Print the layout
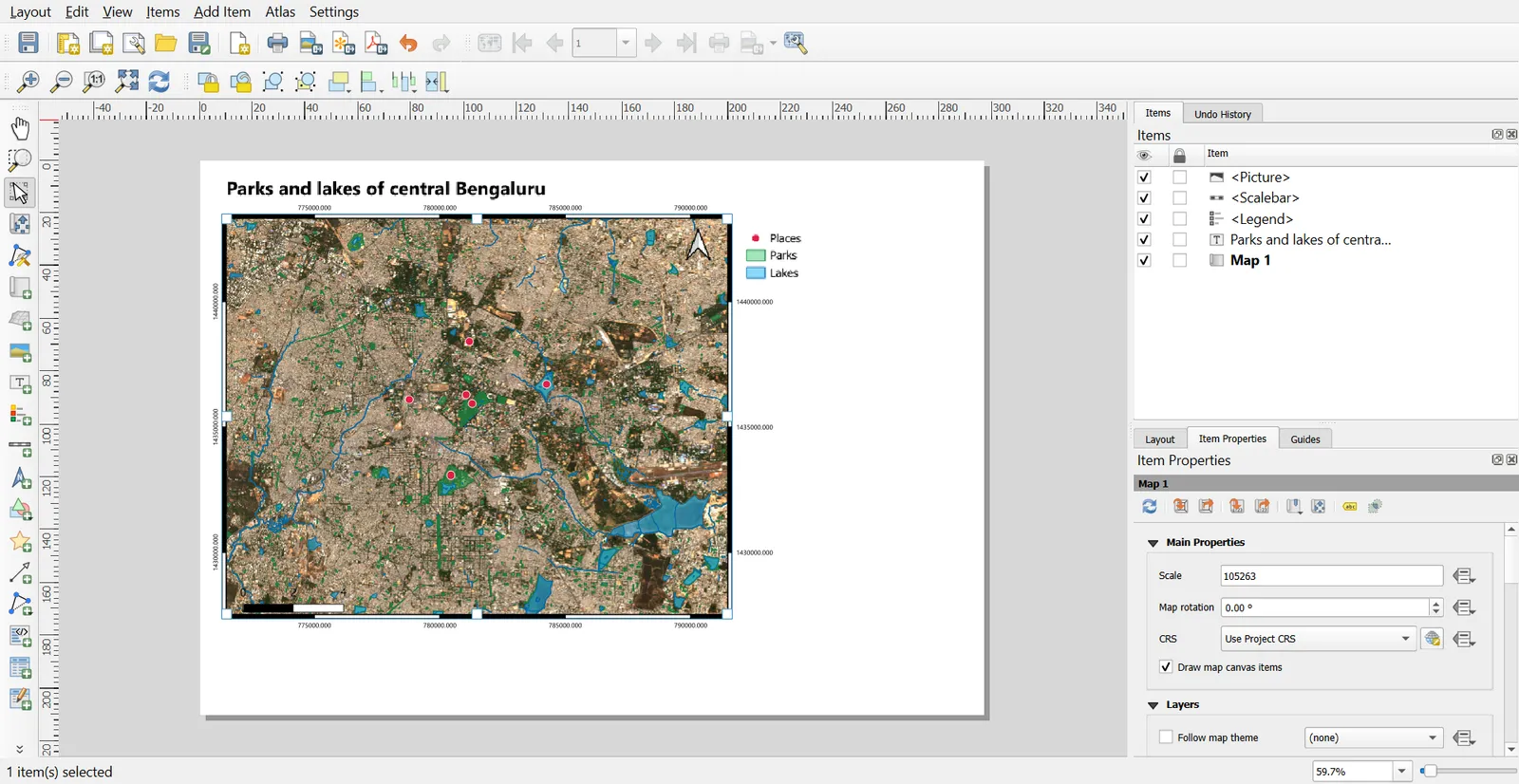Screen dimensions: 1519x784 [277, 43]
